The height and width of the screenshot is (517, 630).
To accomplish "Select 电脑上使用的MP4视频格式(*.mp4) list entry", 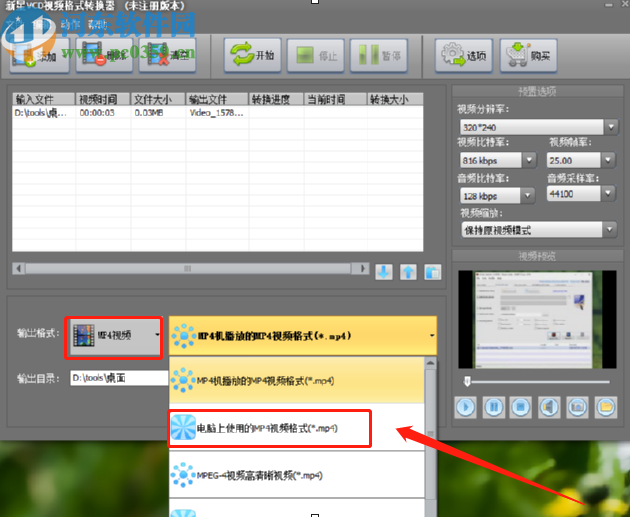I will 297,428.
